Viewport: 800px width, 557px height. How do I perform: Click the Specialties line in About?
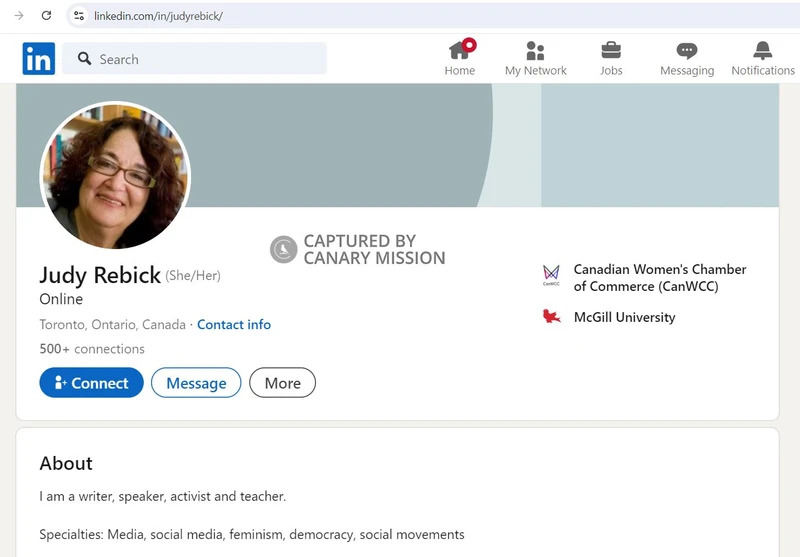tap(252, 535)
